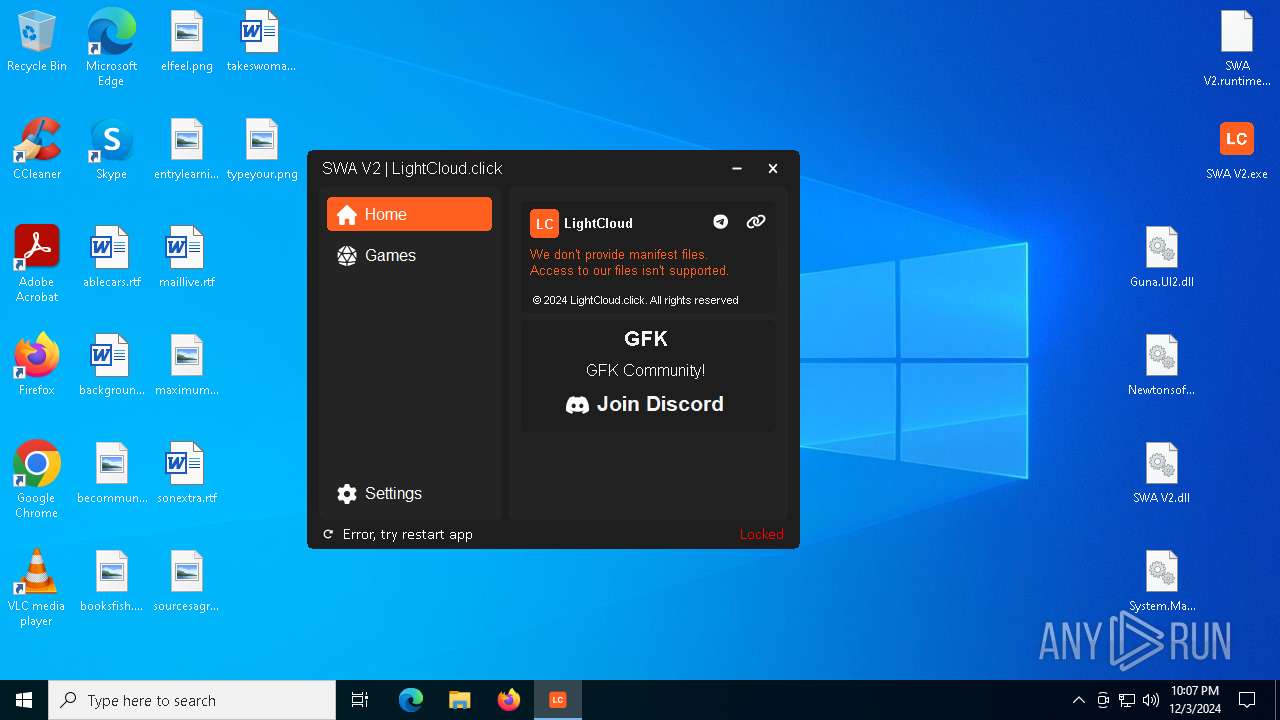Select the booksfish image file on desktop
This screenshot has width=1280, height=720.
(111, 582)
